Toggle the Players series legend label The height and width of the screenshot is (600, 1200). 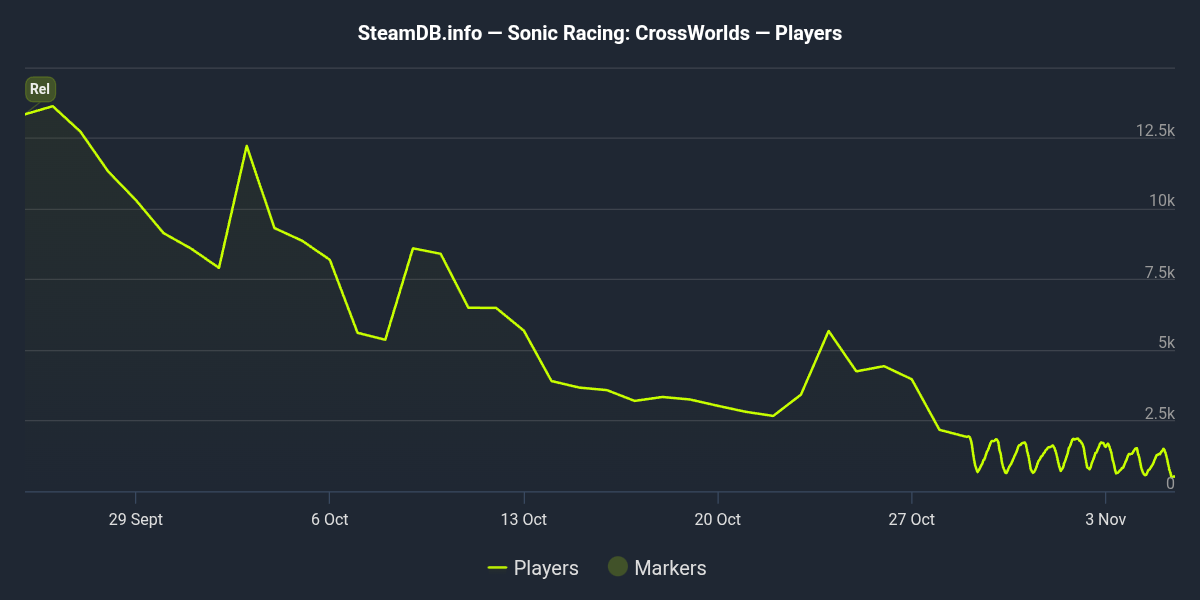[546, 568]
